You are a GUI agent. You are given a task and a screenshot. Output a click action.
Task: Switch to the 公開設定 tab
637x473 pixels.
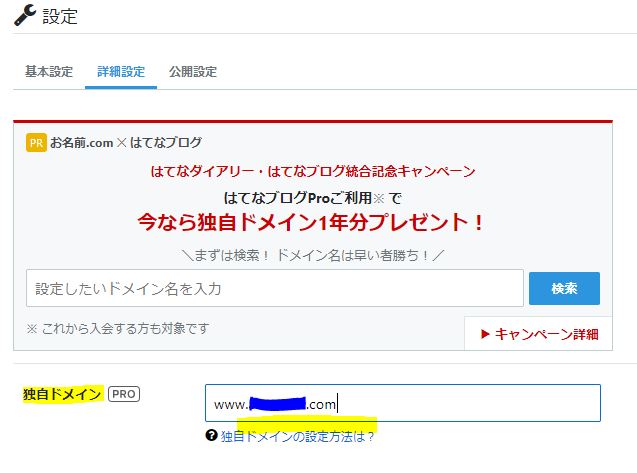coord(193,72)
